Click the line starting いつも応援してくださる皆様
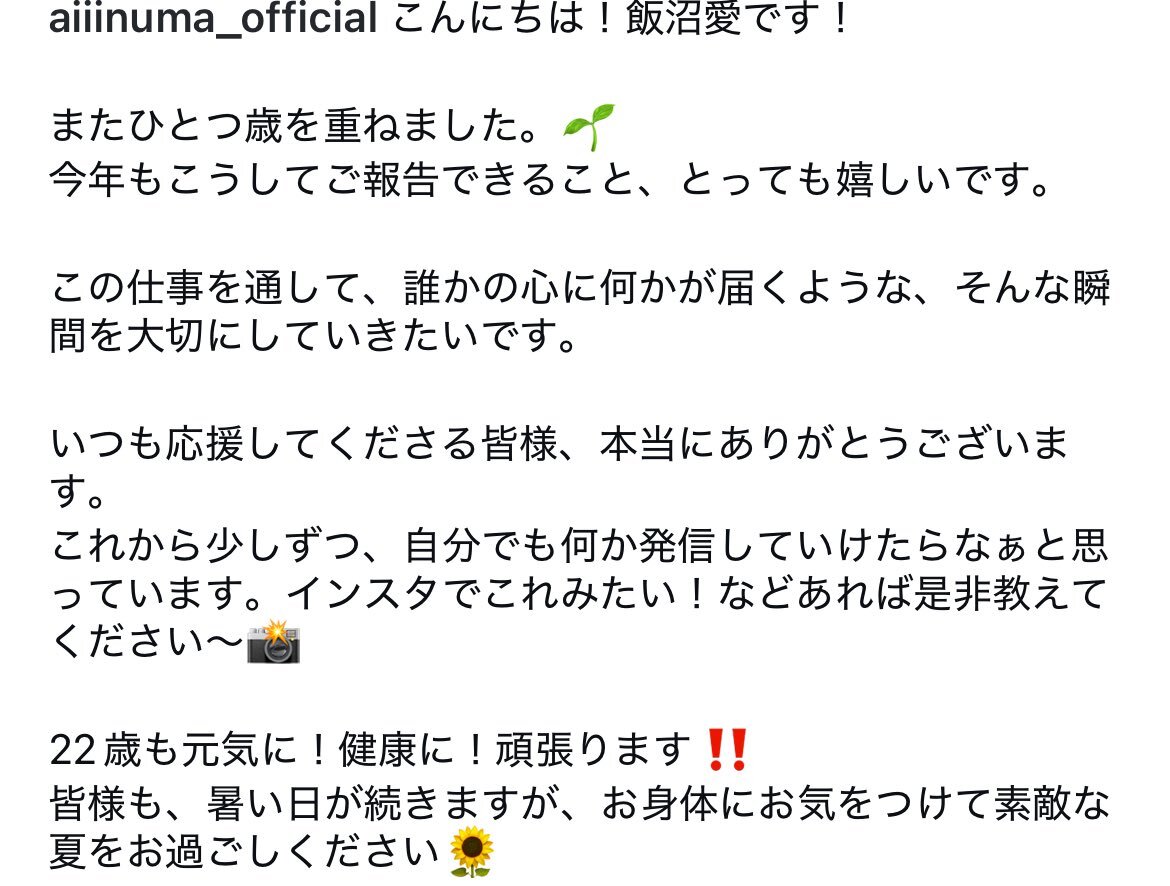Screen dimensions: 1170x886 [560, 444]
